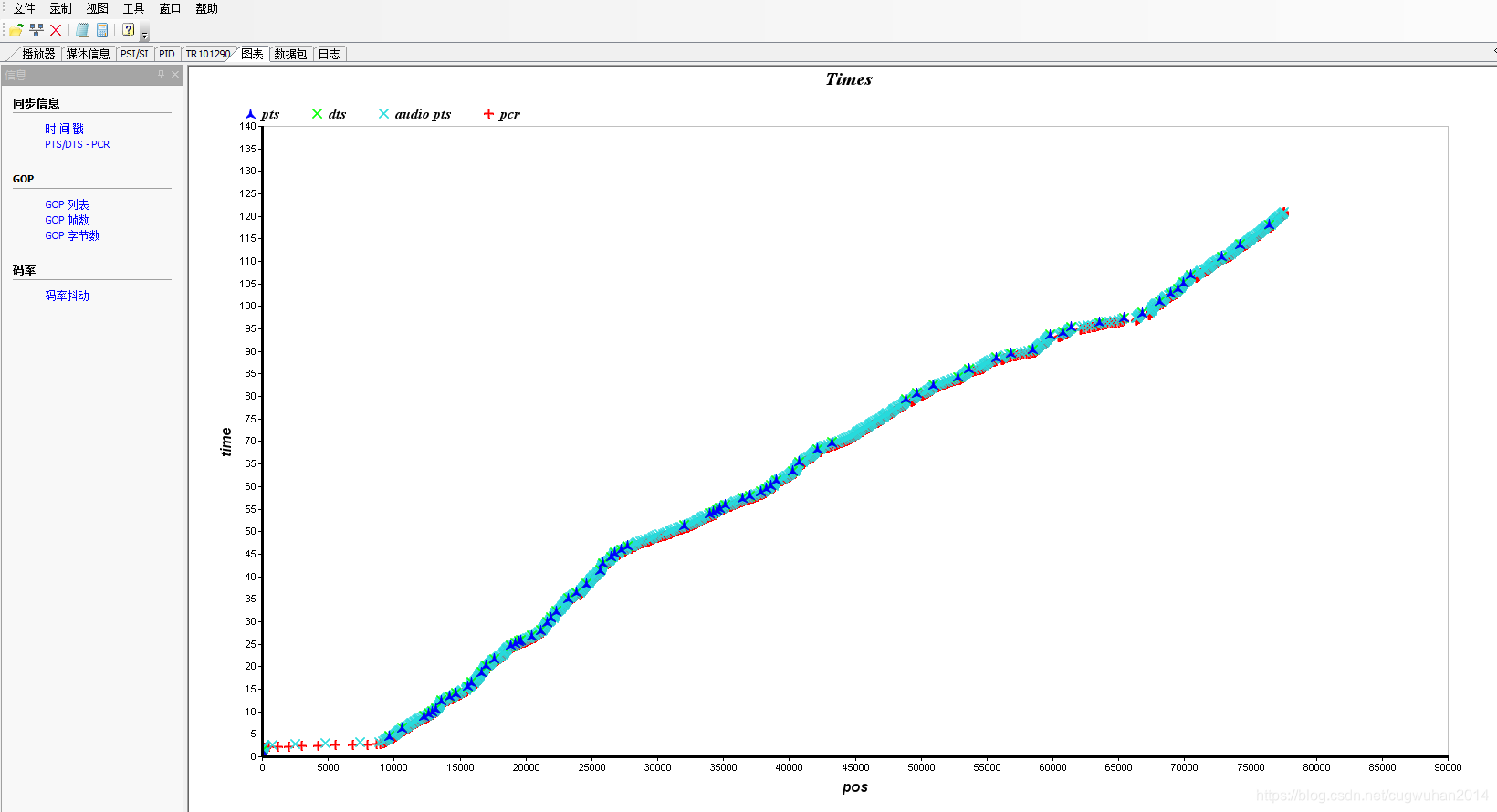Open the 文件 menu
The image size is (1497, 812).
24,8
